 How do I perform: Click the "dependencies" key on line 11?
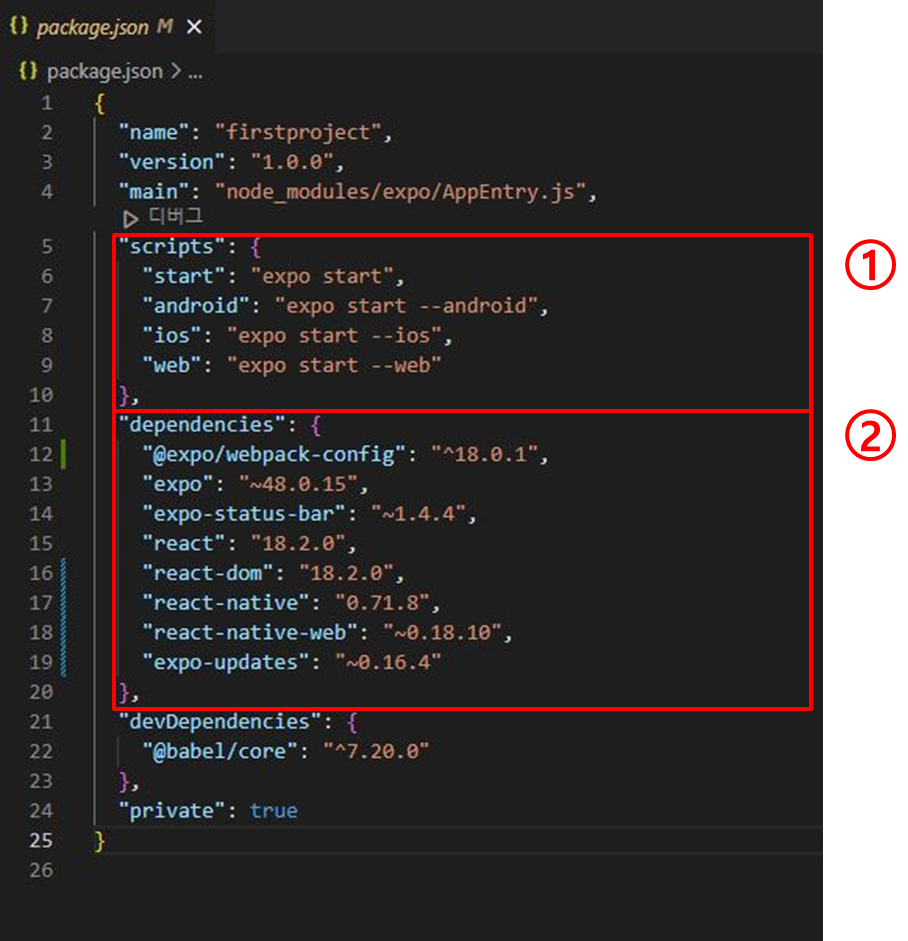point(202,425)
